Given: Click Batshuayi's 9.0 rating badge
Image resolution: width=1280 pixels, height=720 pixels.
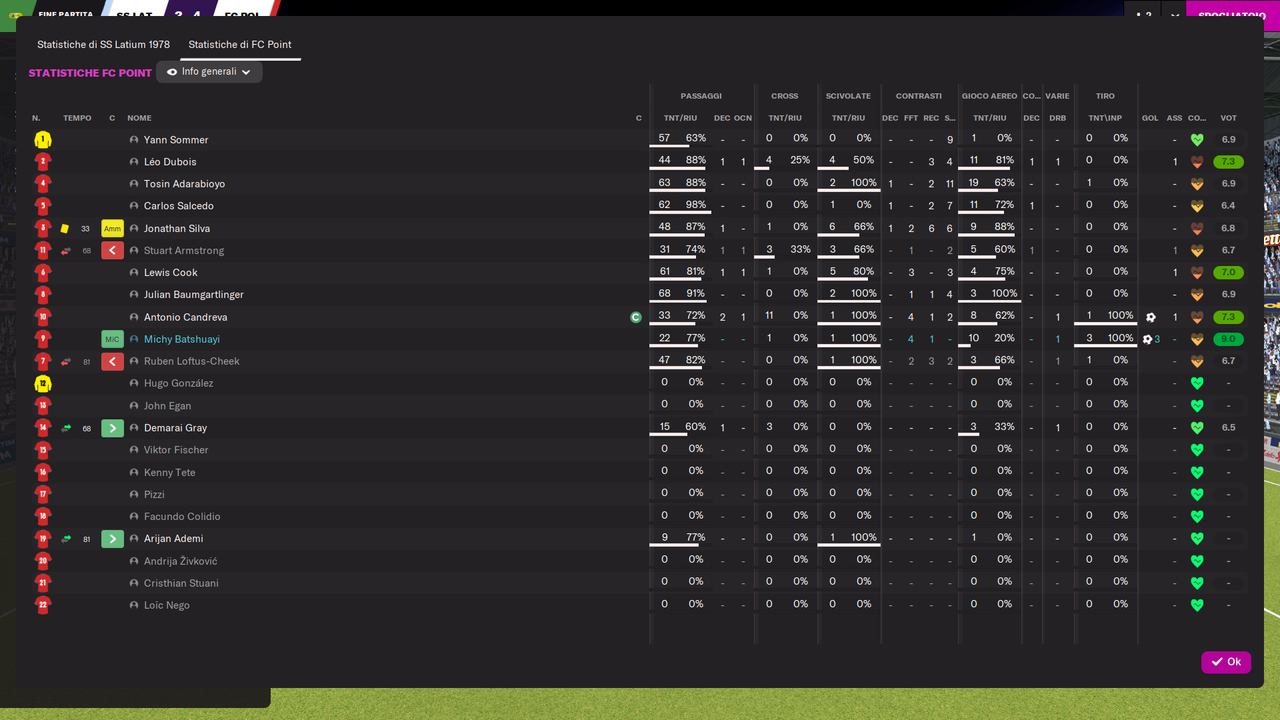Looking at the screenshot, I should coord(1228,339).
